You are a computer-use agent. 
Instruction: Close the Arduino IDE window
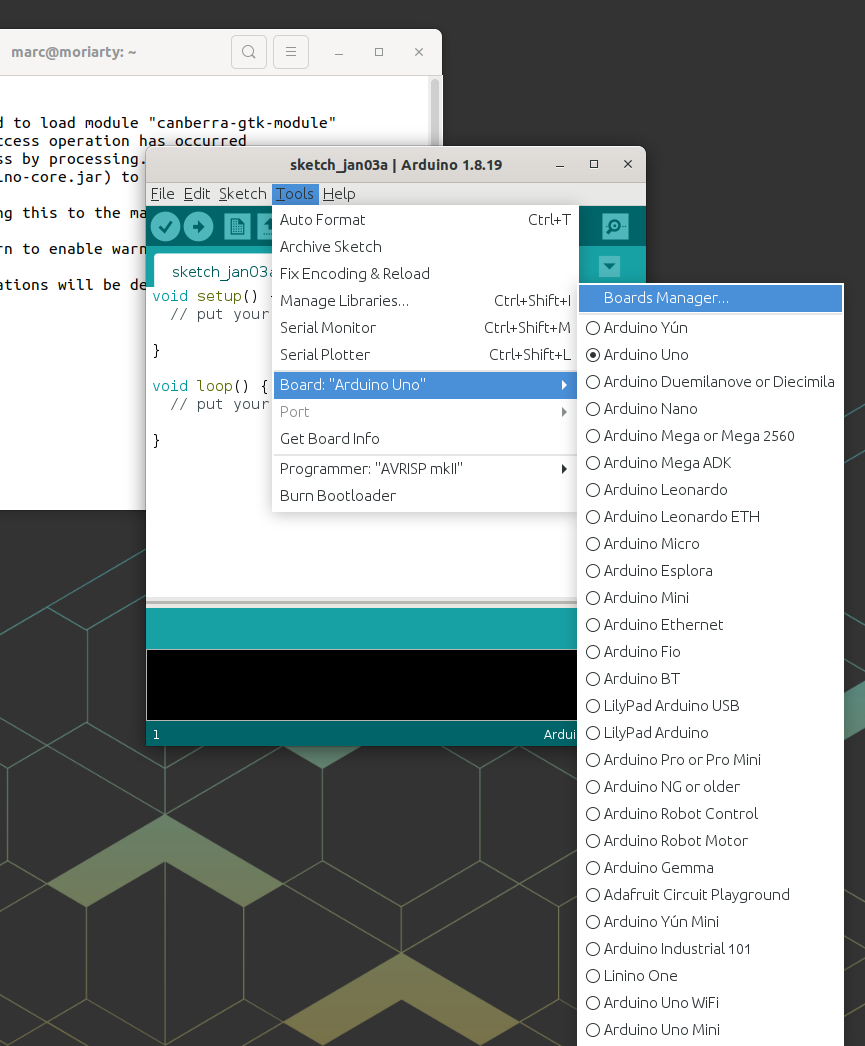pos(628,164)
